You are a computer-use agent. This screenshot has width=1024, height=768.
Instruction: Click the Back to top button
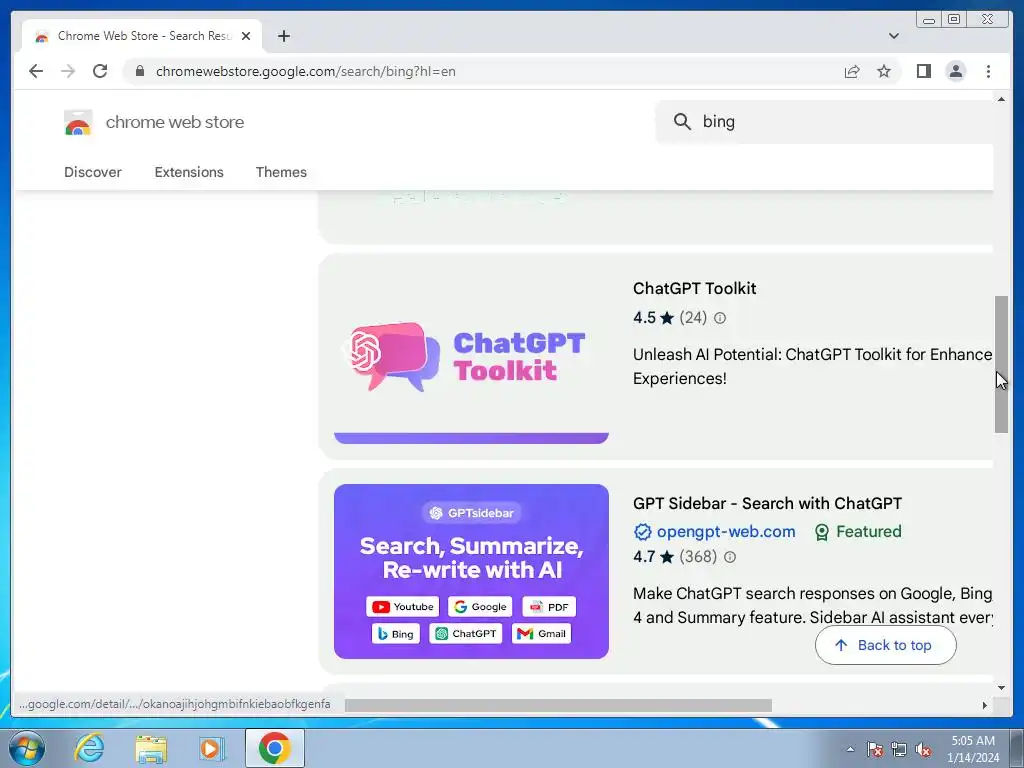pos(885,645)
